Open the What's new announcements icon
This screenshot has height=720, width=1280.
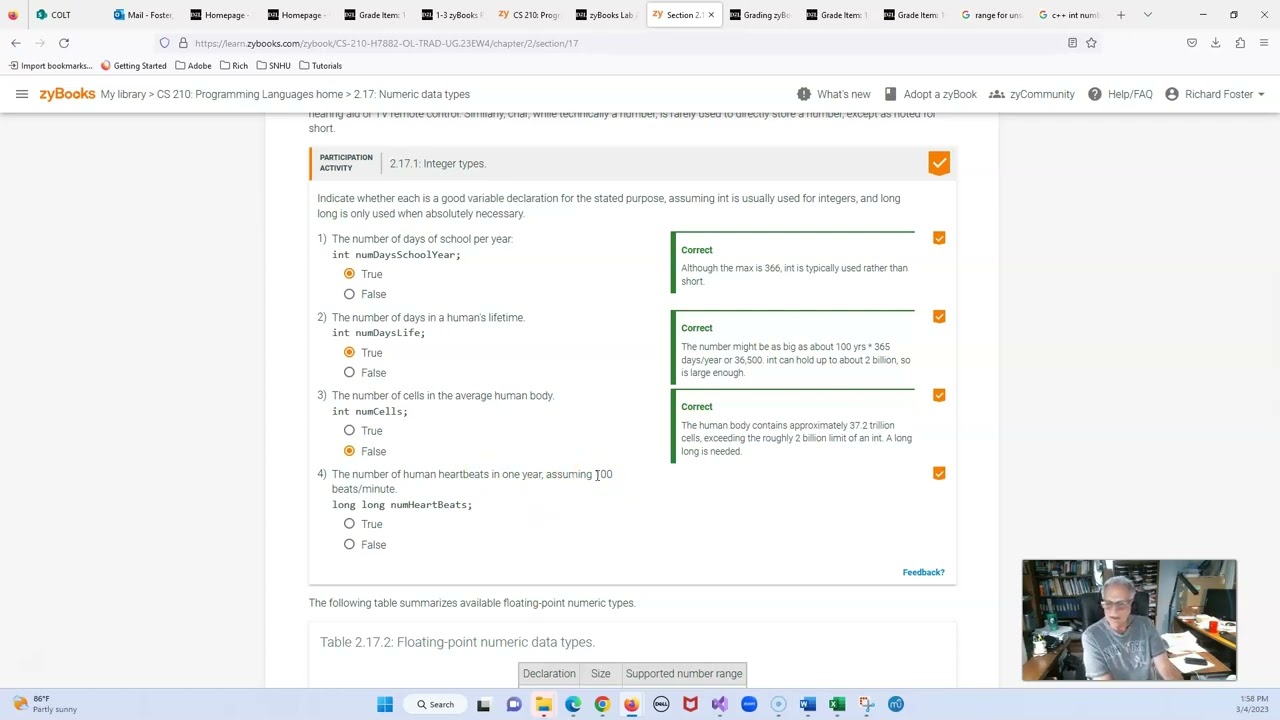[x=804, y=94]
